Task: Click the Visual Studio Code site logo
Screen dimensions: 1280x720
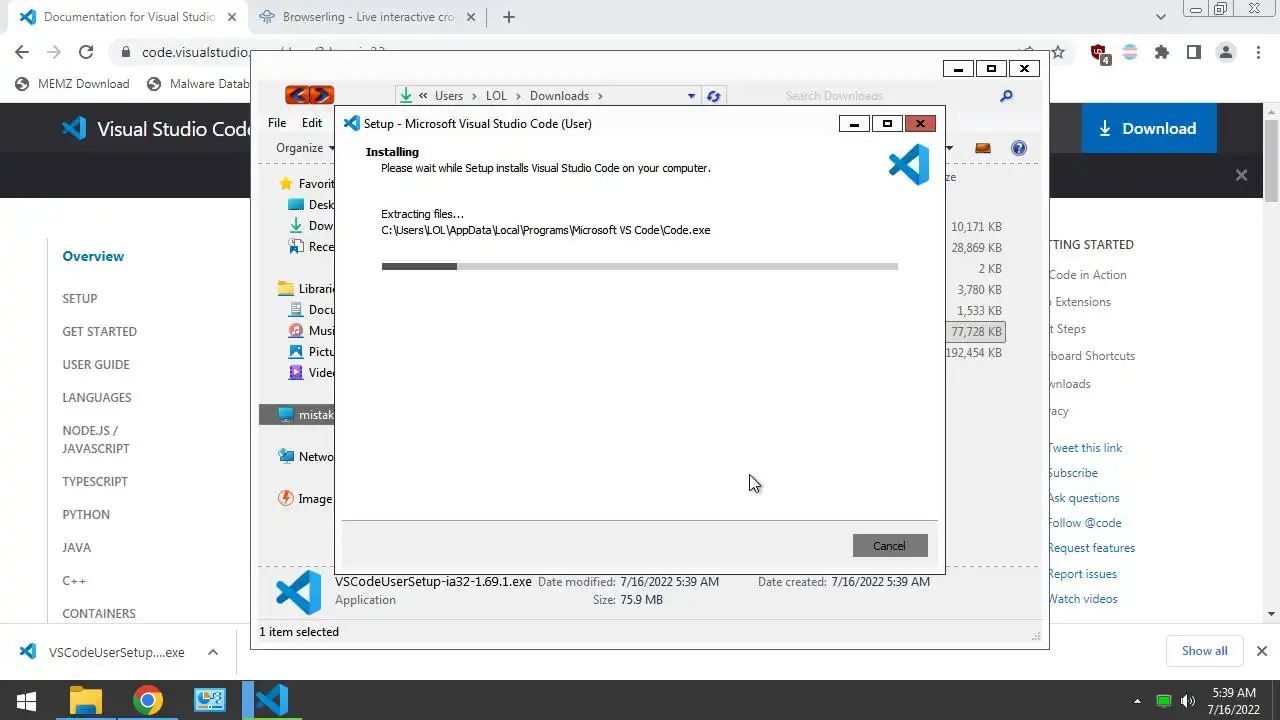Action: (155, 128)
